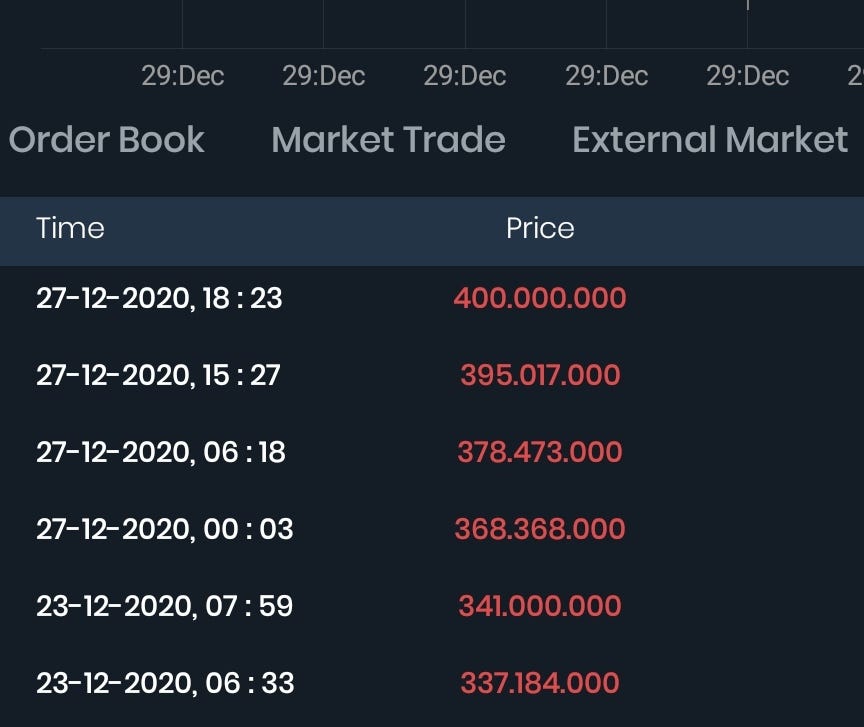Select the trade at 27-12-2020, 18:23

coord(432,298)
